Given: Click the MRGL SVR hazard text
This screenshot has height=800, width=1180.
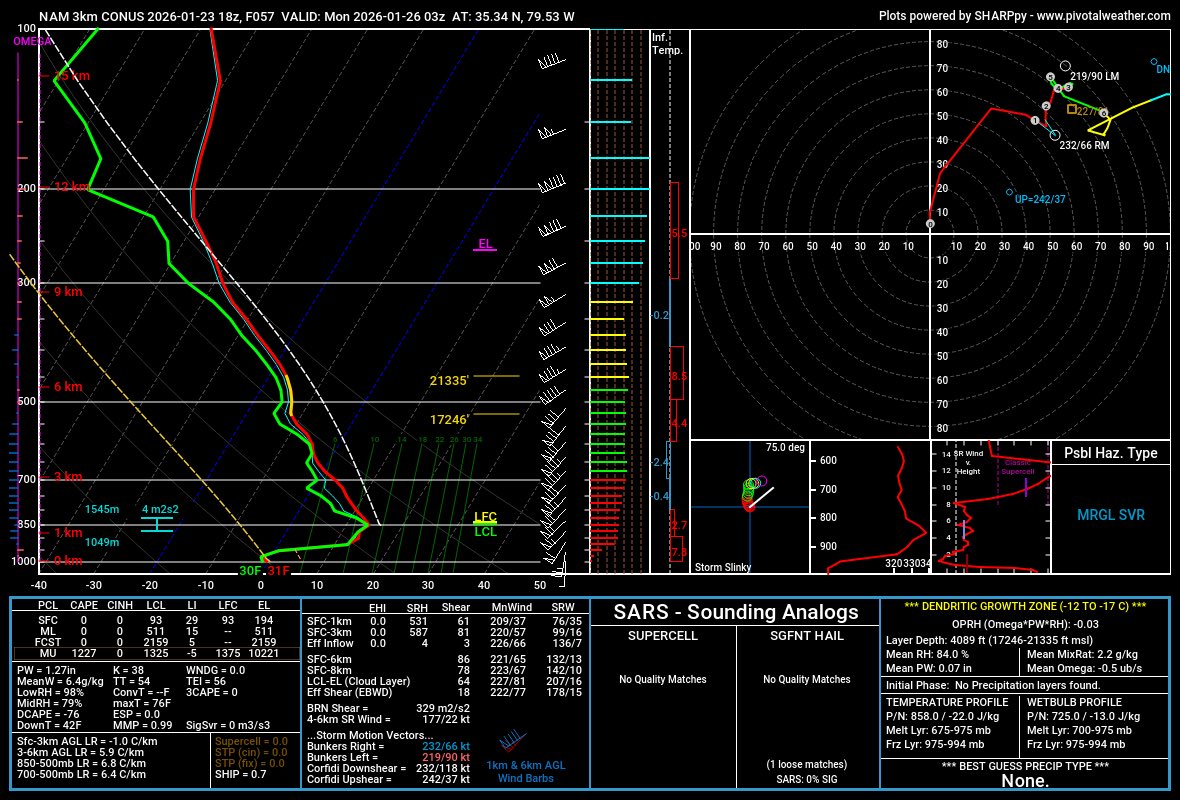Looking at the screenshot, I should tap(1111, 515).
